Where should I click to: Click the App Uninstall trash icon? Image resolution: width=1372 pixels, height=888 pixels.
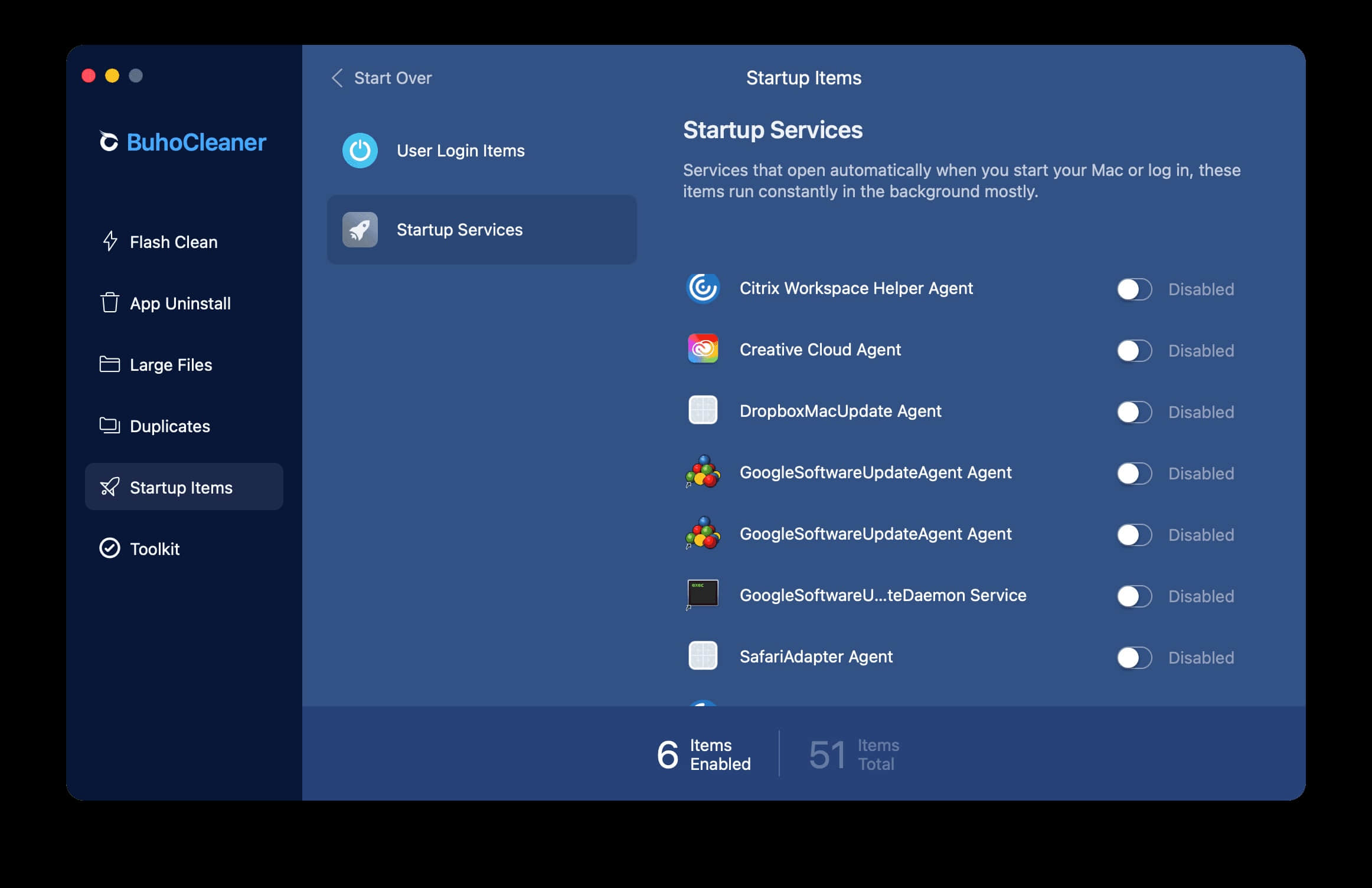coord(110,303)
